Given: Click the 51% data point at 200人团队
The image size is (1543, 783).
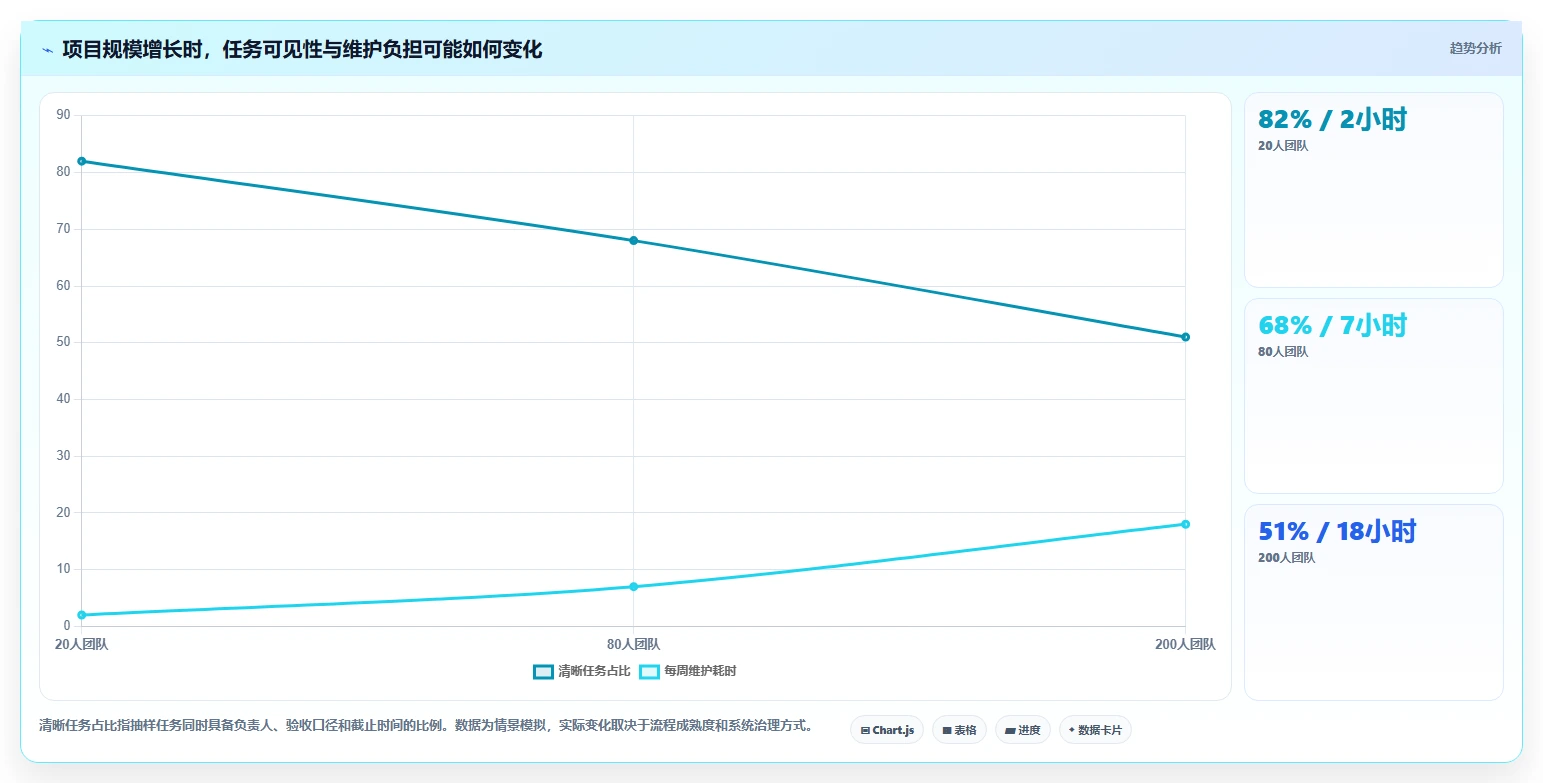Looking at the screenshot, I should pos(1185,337).
